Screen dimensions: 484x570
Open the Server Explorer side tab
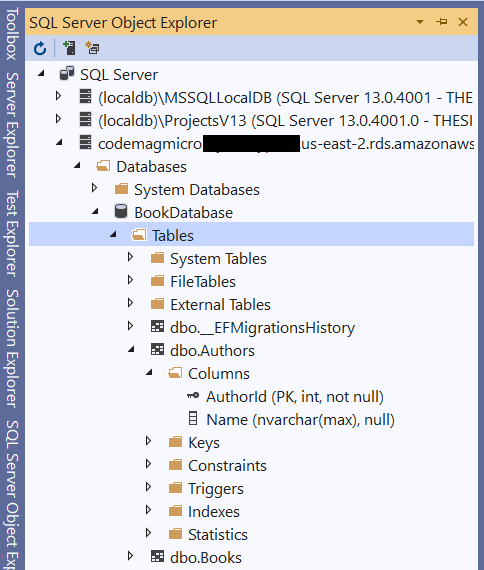(12, 125)
